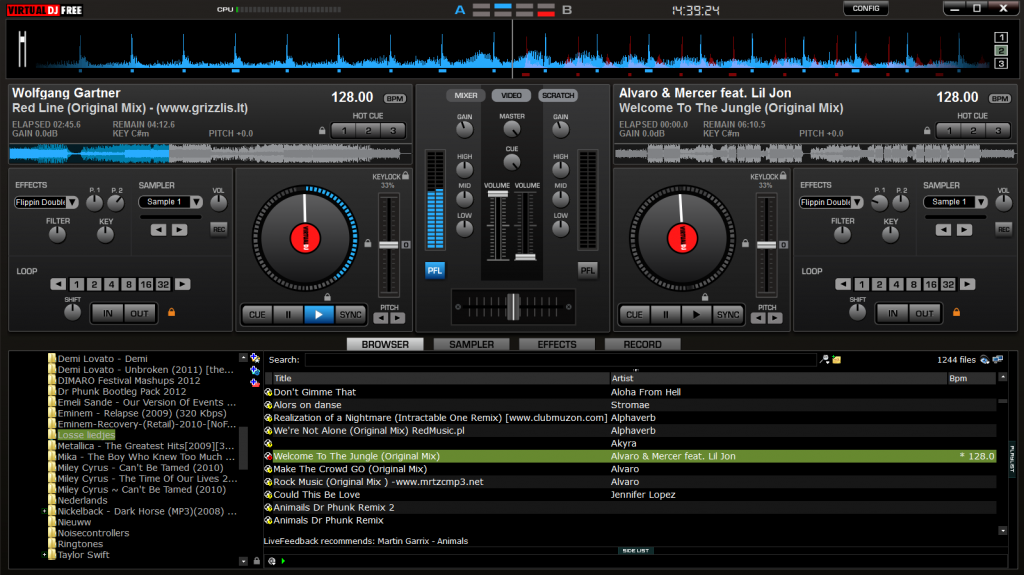Click left deck BPM tap button

point(394,99)
